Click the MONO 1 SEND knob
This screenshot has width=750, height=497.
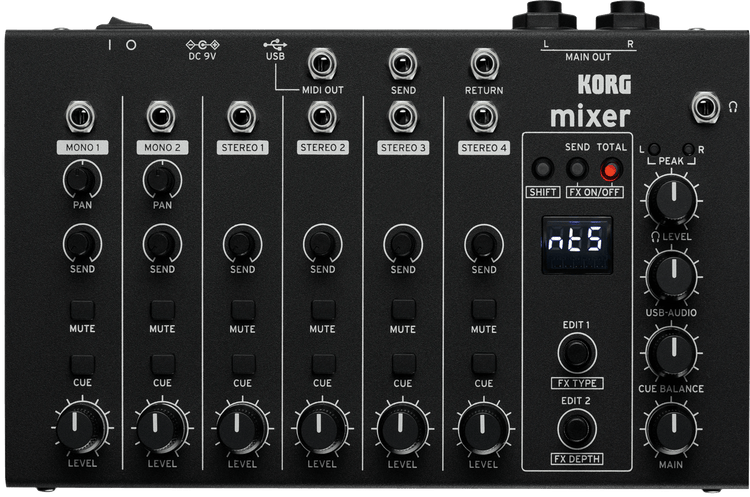pyautogui.click(x=81, y=243)
